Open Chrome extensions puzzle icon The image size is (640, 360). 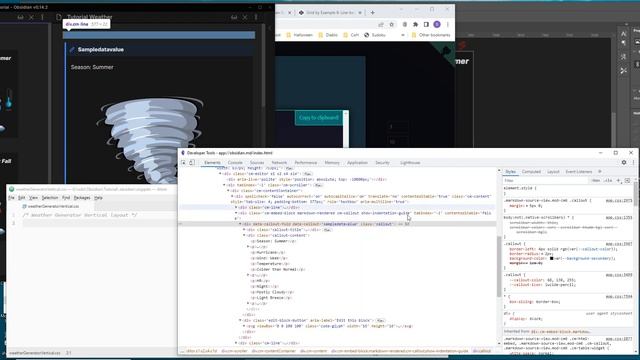coord(416,24)
